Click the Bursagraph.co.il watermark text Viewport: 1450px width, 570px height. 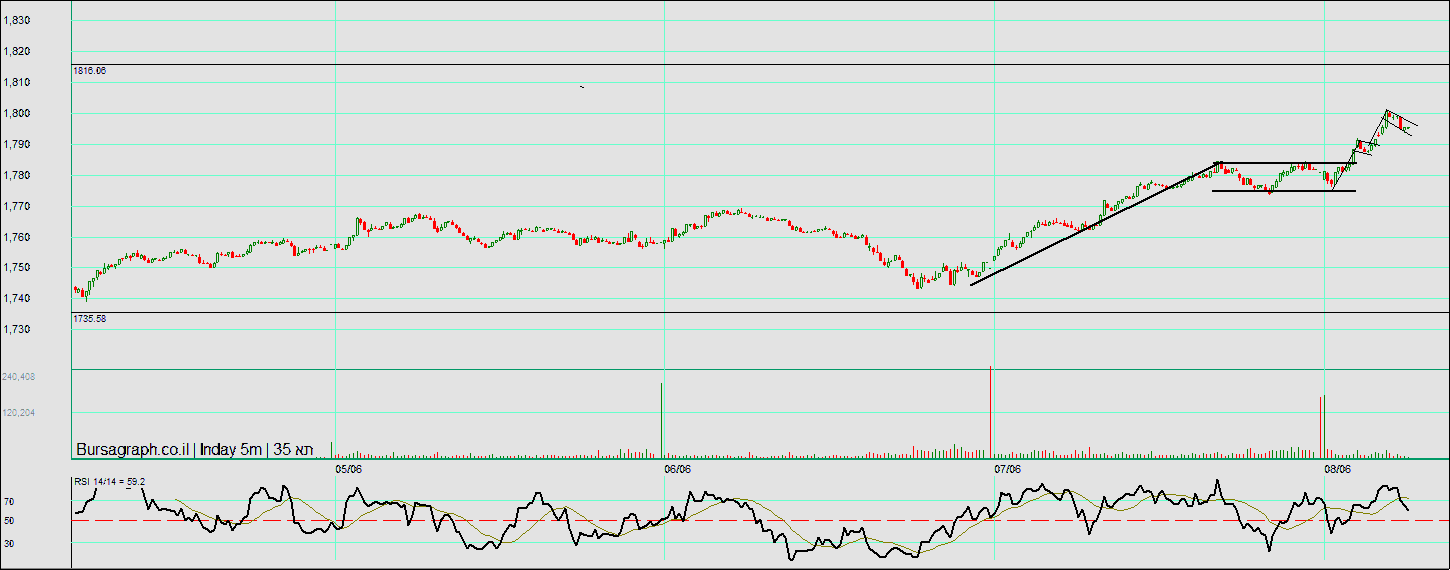click(132, 450)
